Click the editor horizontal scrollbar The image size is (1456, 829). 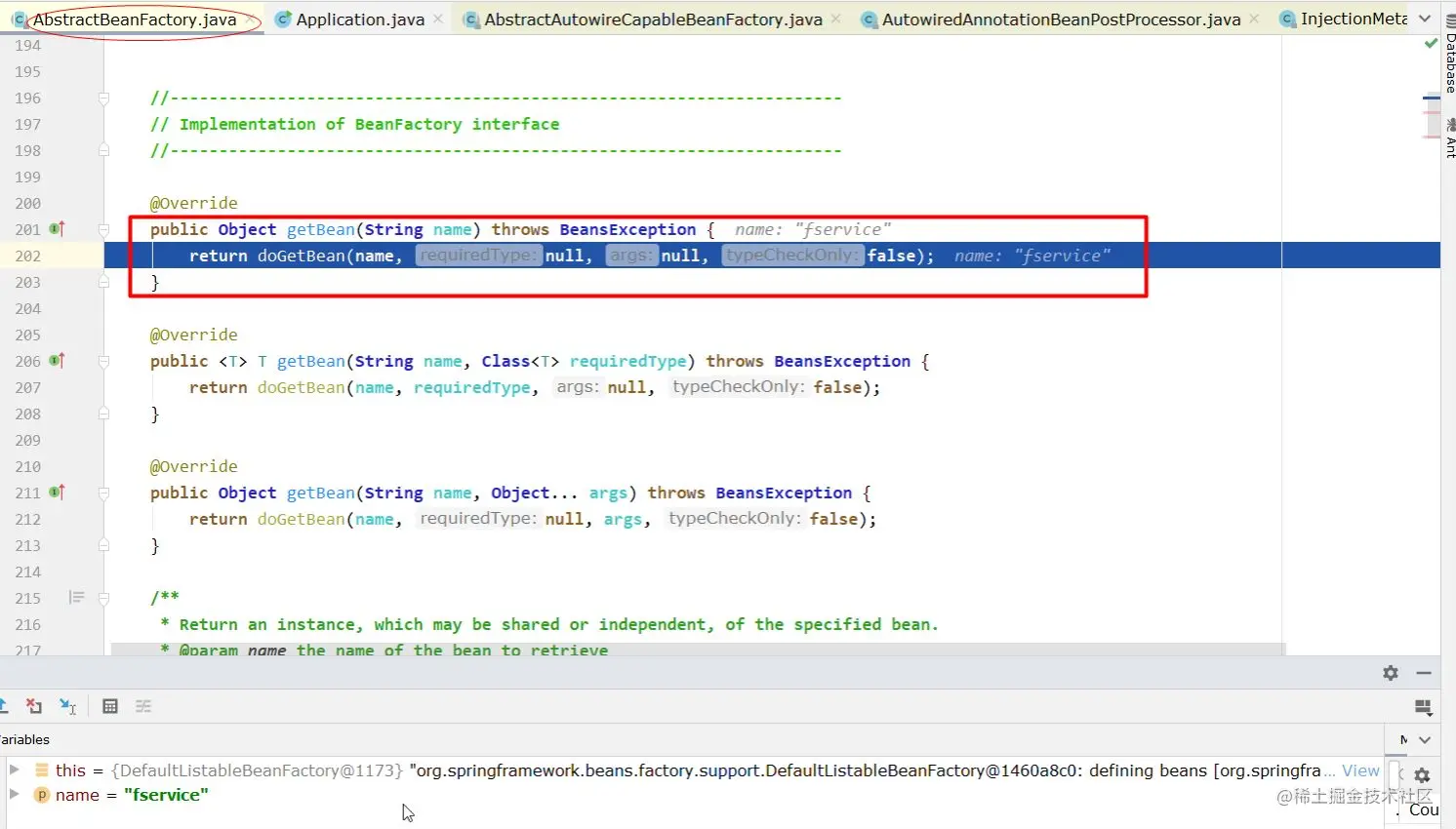click(x=698, y=649)
